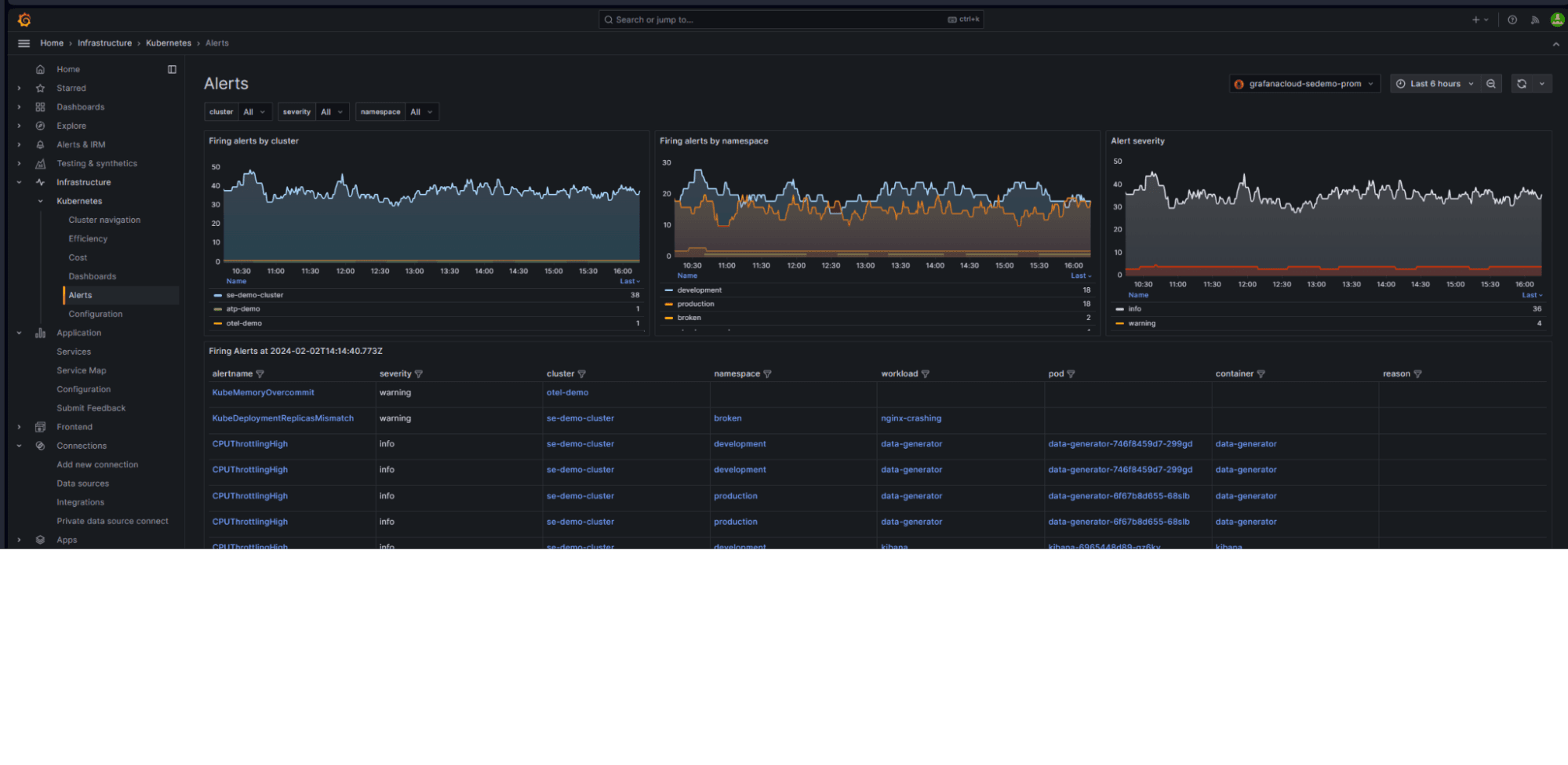Filter the reason column
1568x765 pixels.
pos(1418,374)
